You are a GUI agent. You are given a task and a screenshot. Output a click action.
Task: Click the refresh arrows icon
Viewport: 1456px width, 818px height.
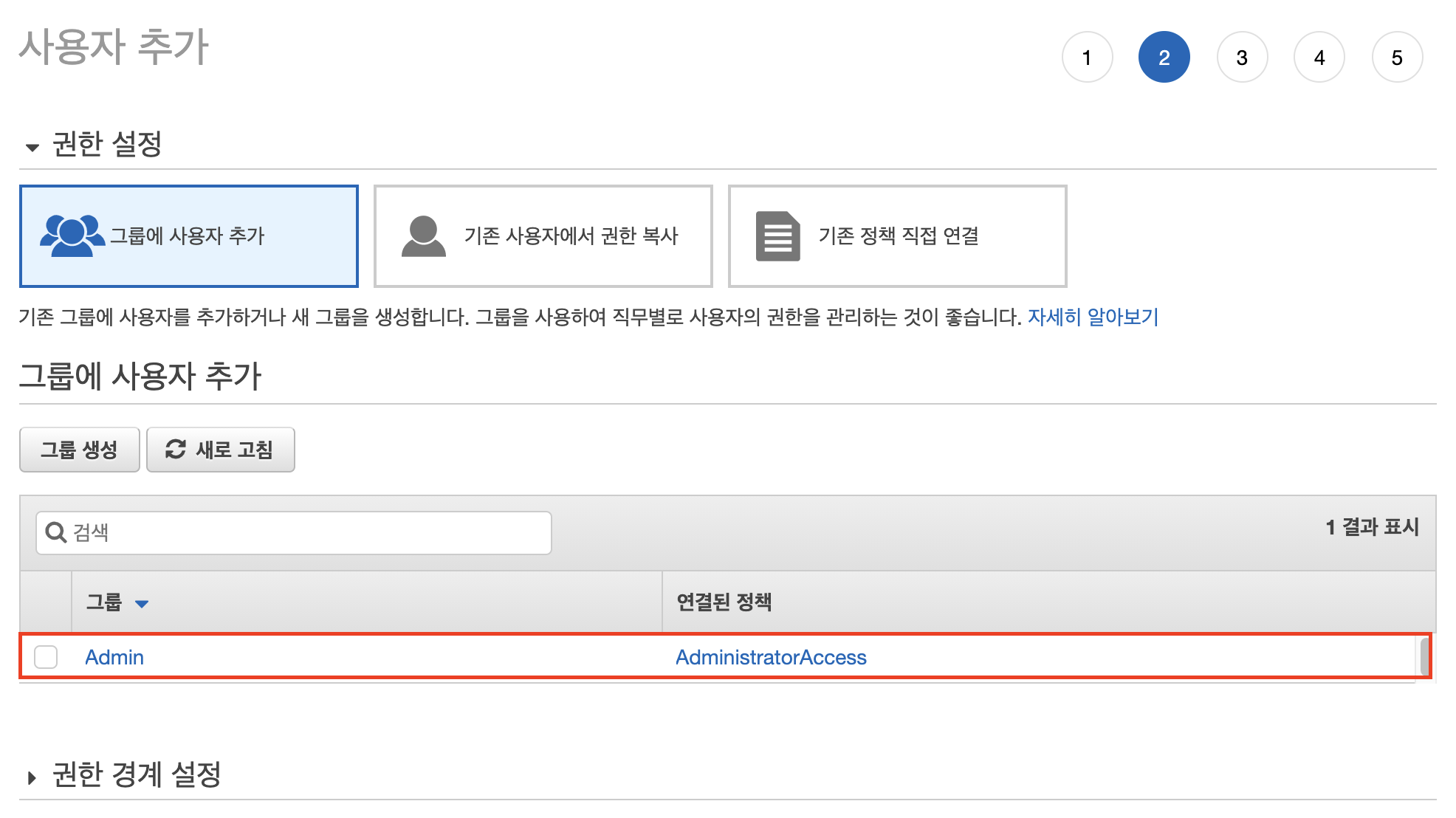(x=175, y=449)
